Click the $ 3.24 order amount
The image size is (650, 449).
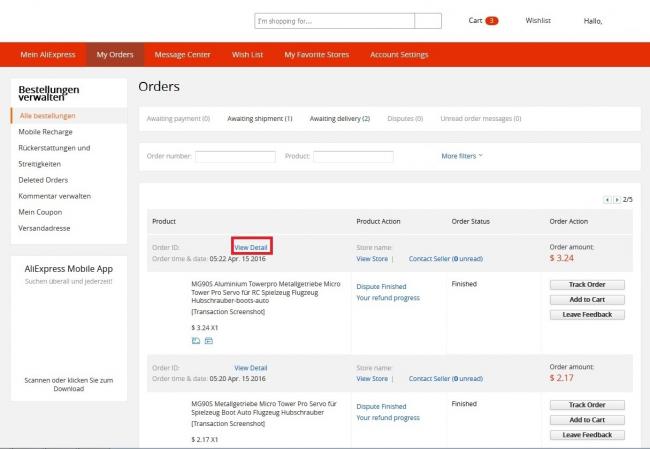coord(562,258)
